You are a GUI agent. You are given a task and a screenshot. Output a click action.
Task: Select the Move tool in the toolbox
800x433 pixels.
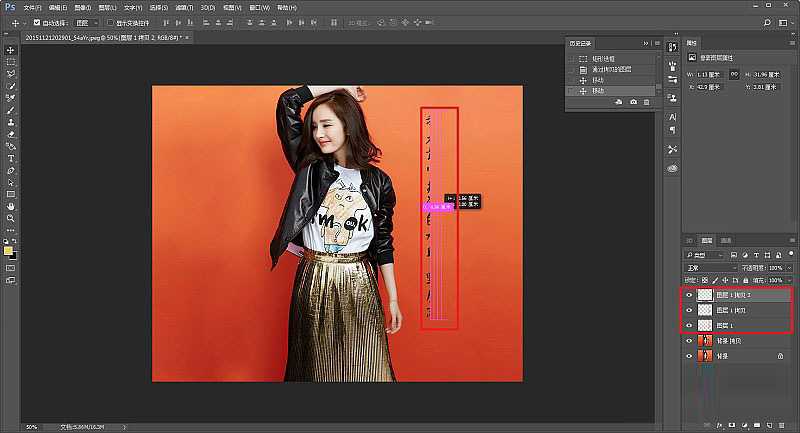click(x=10, y=50)
